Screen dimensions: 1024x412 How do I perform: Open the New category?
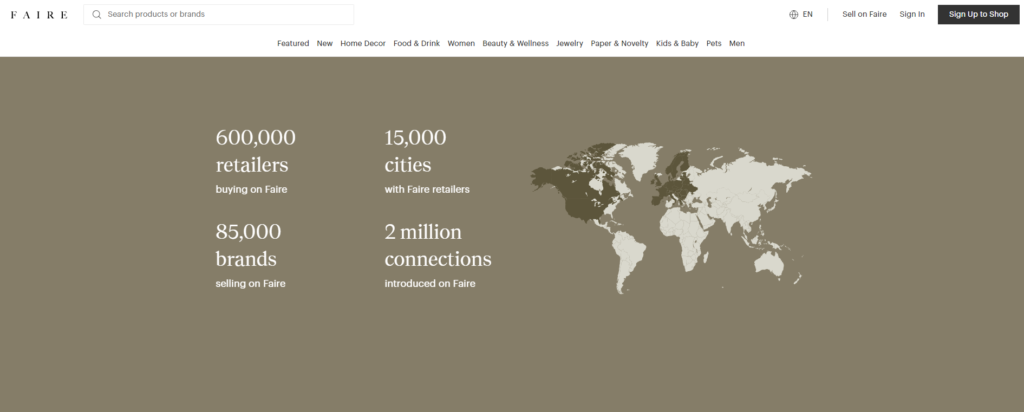[x=325, y=44]
